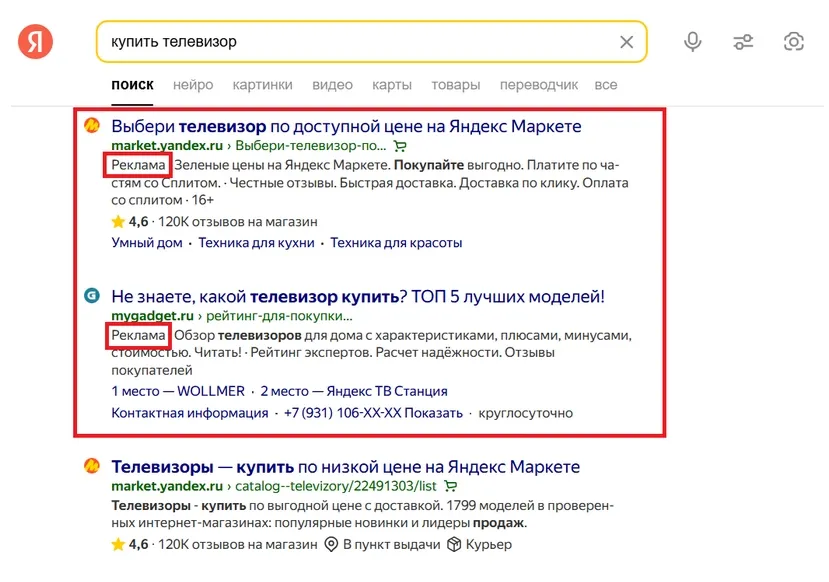The width and height of the screenshot is (829, 582).
Task: Click cart icon beside catalog URL
Action: (x=450, y=486)
